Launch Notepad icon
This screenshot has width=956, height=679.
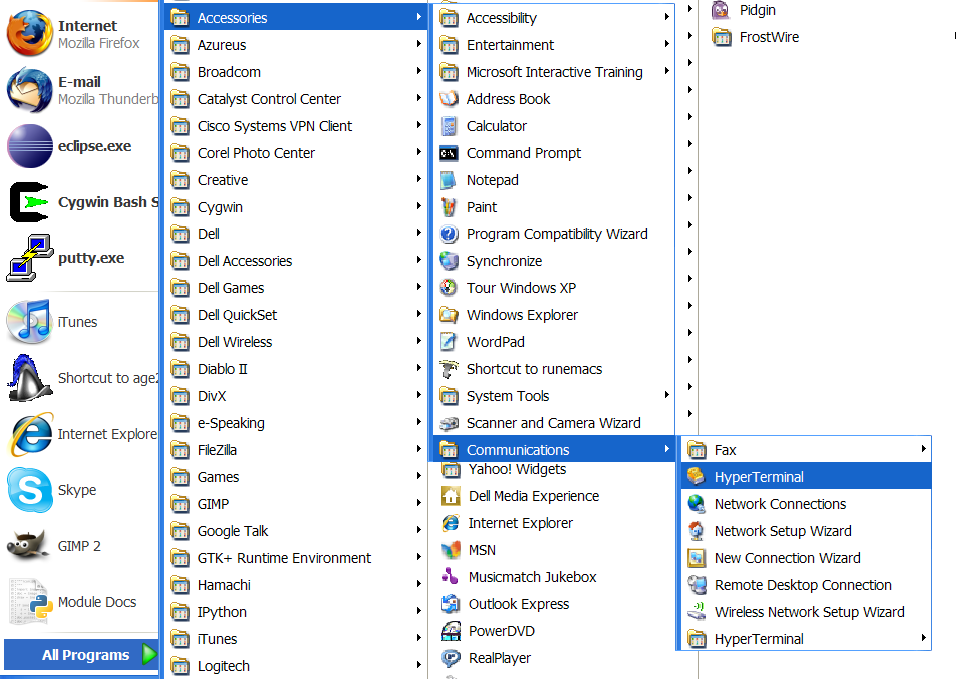point(449,180)
